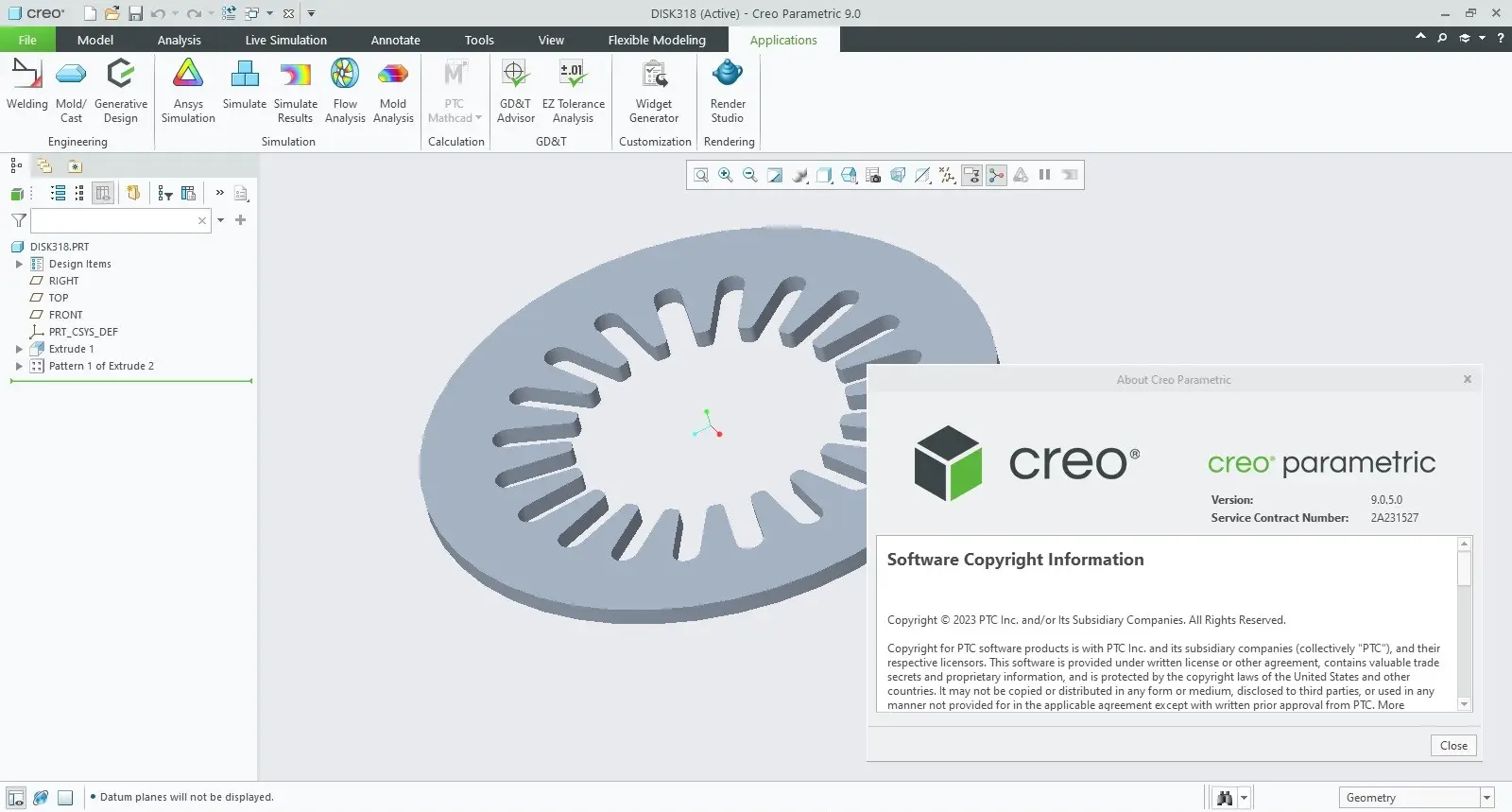This screenshot has width=1512, height=812.
Task: Open Mold Analysis tool
Action: coord(393,91)
